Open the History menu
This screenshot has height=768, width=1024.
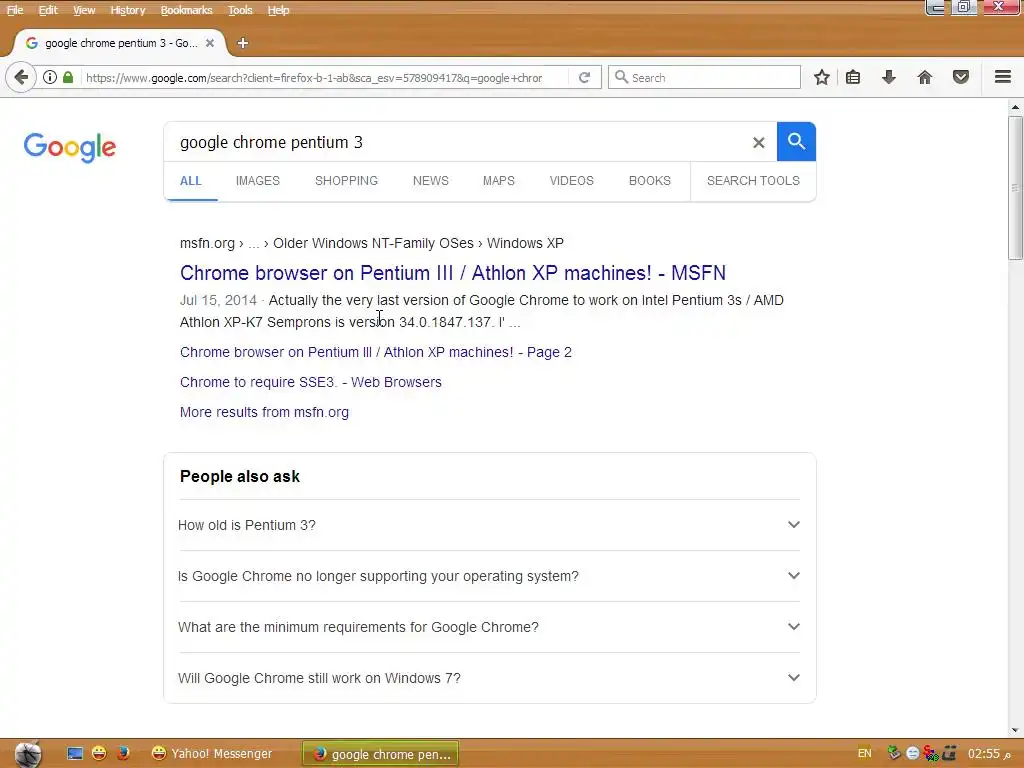click(x=127, y=10)
